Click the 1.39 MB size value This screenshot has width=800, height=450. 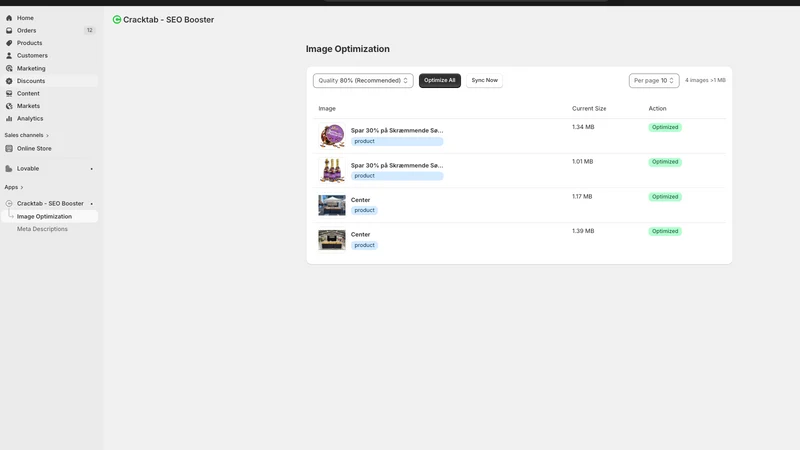point(583,231)
